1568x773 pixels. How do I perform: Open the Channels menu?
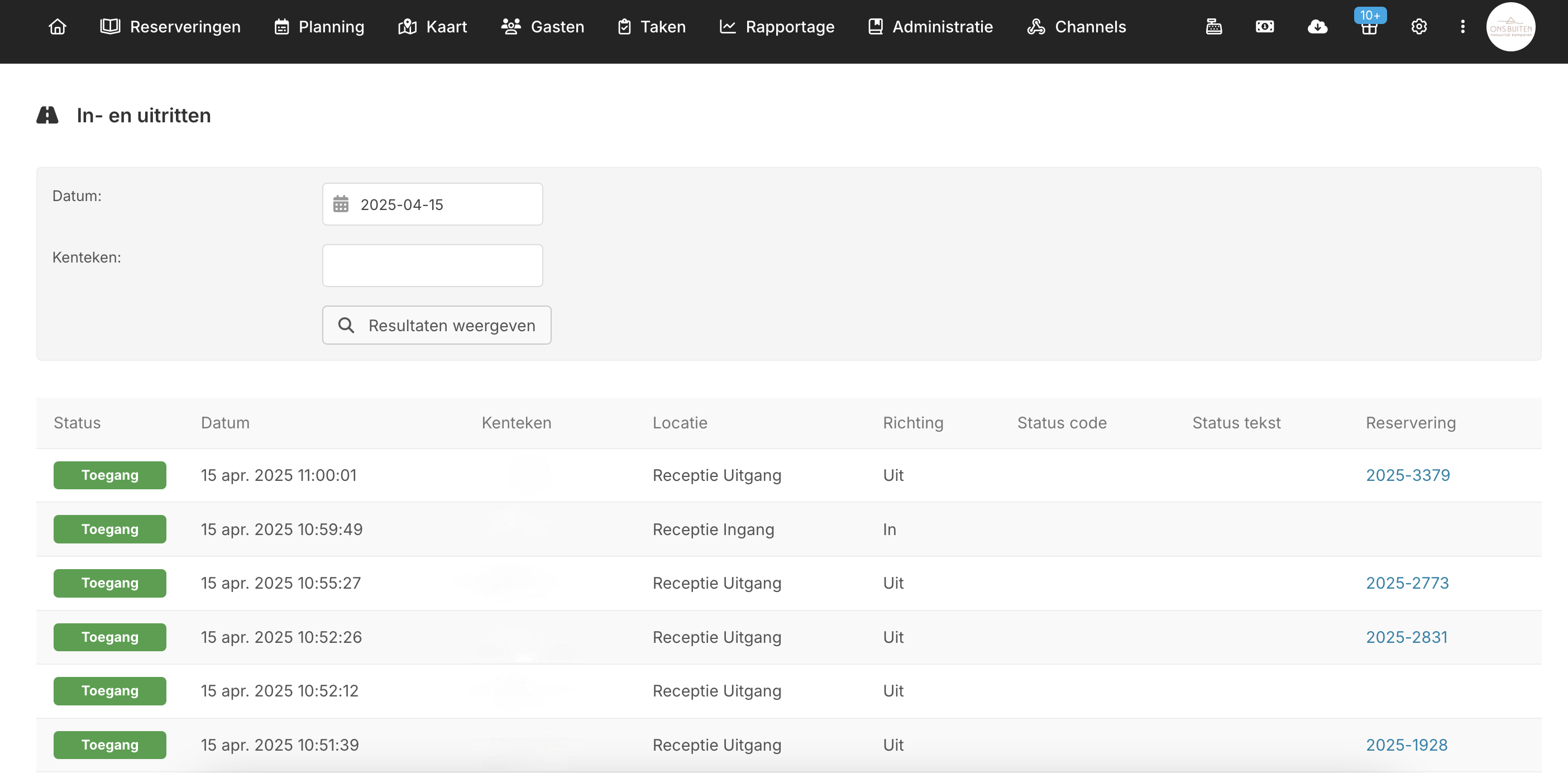pyautogui.click(x=1076, y=27)
